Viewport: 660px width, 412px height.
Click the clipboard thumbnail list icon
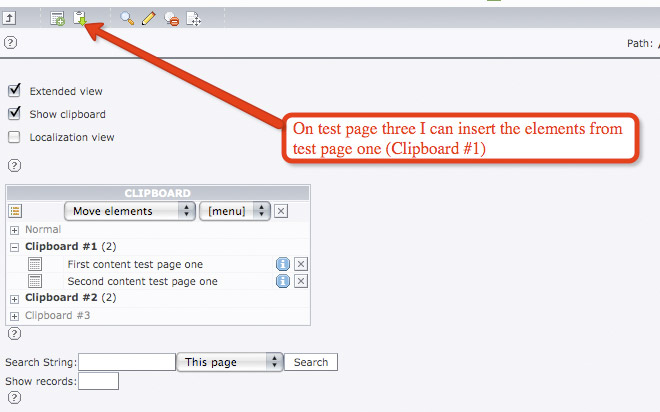point(15,211)
